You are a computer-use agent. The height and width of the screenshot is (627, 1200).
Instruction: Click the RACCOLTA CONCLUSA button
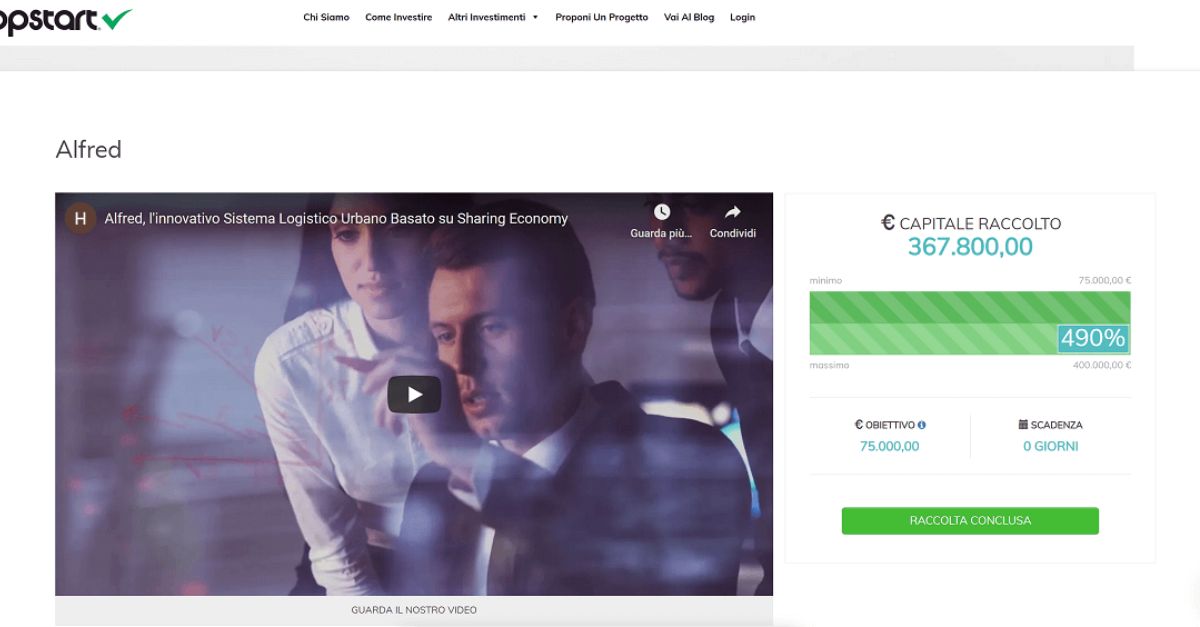970,521
